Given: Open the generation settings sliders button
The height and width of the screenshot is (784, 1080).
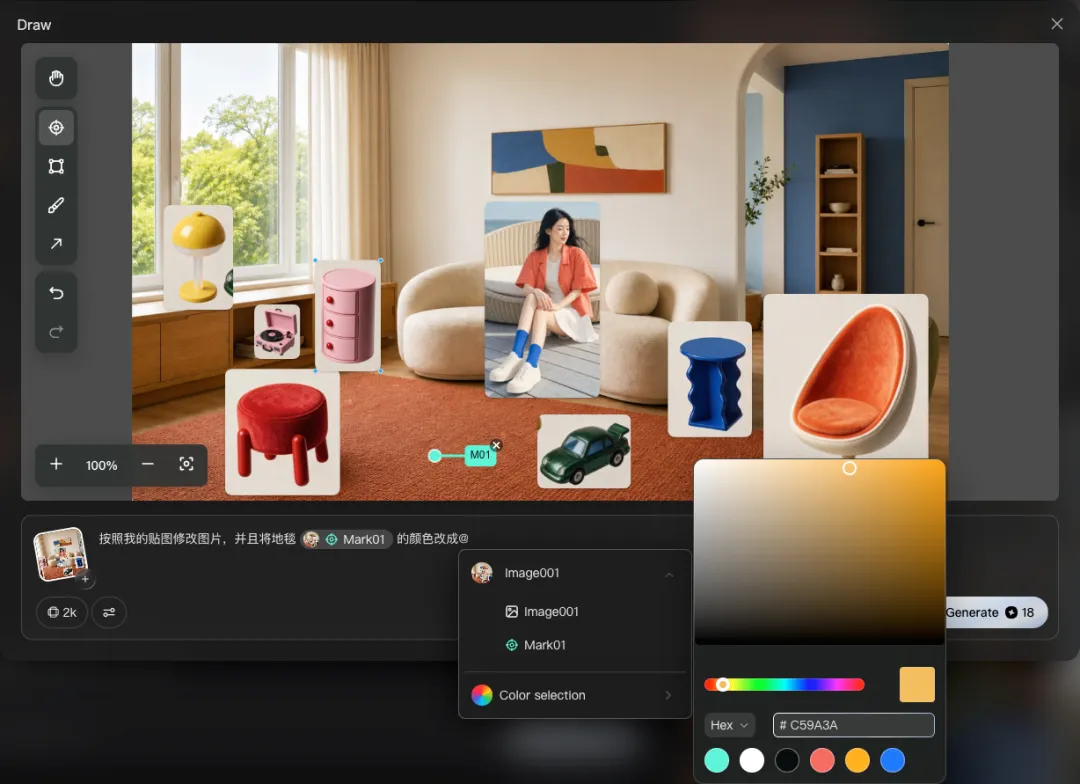Looking at the screenshot, I should point(109,612).
